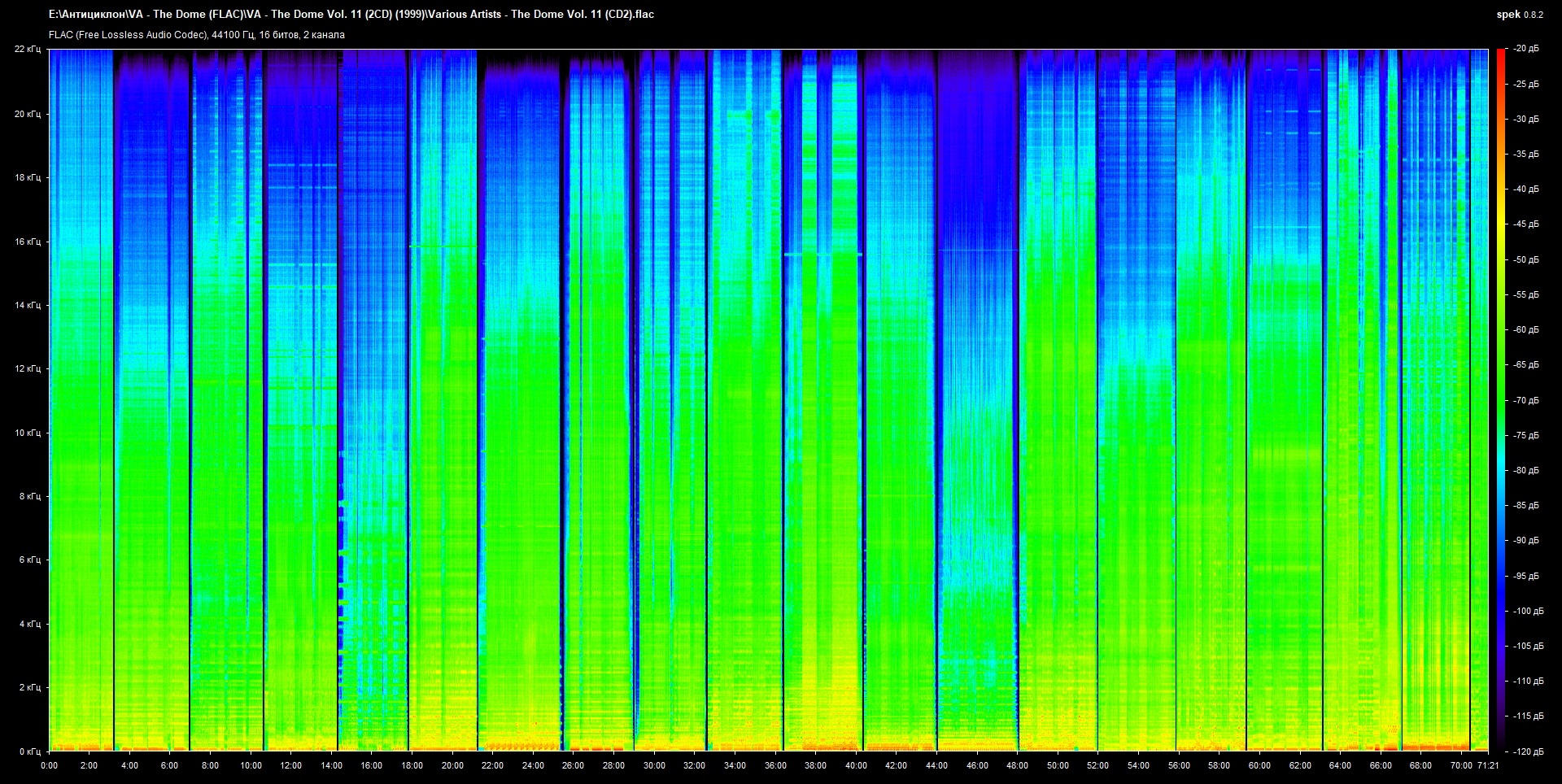
Task: Click the 0 кГц frequency axis label
Action: point(29,751)
